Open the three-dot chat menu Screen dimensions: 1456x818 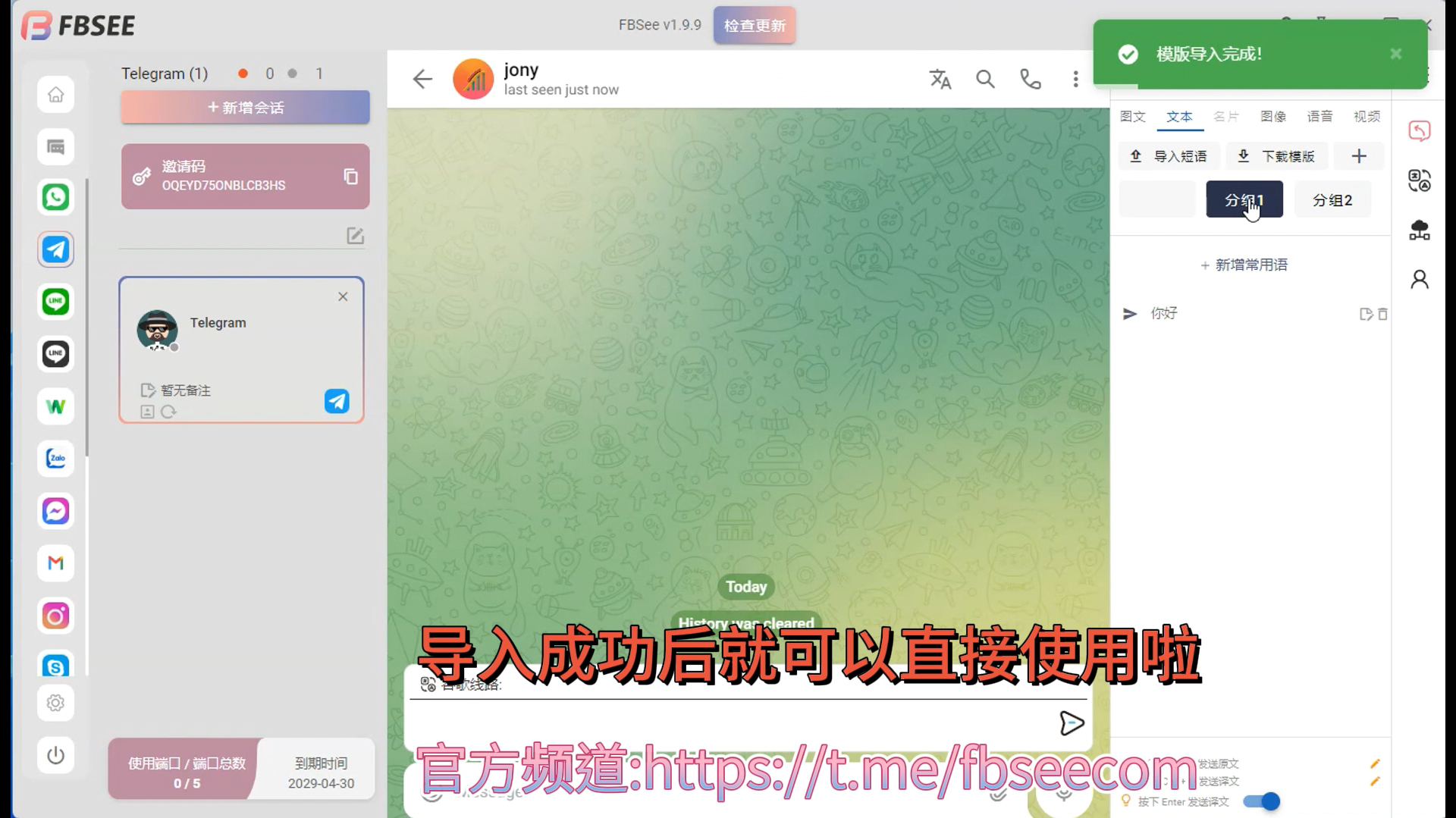[1075, 79]
